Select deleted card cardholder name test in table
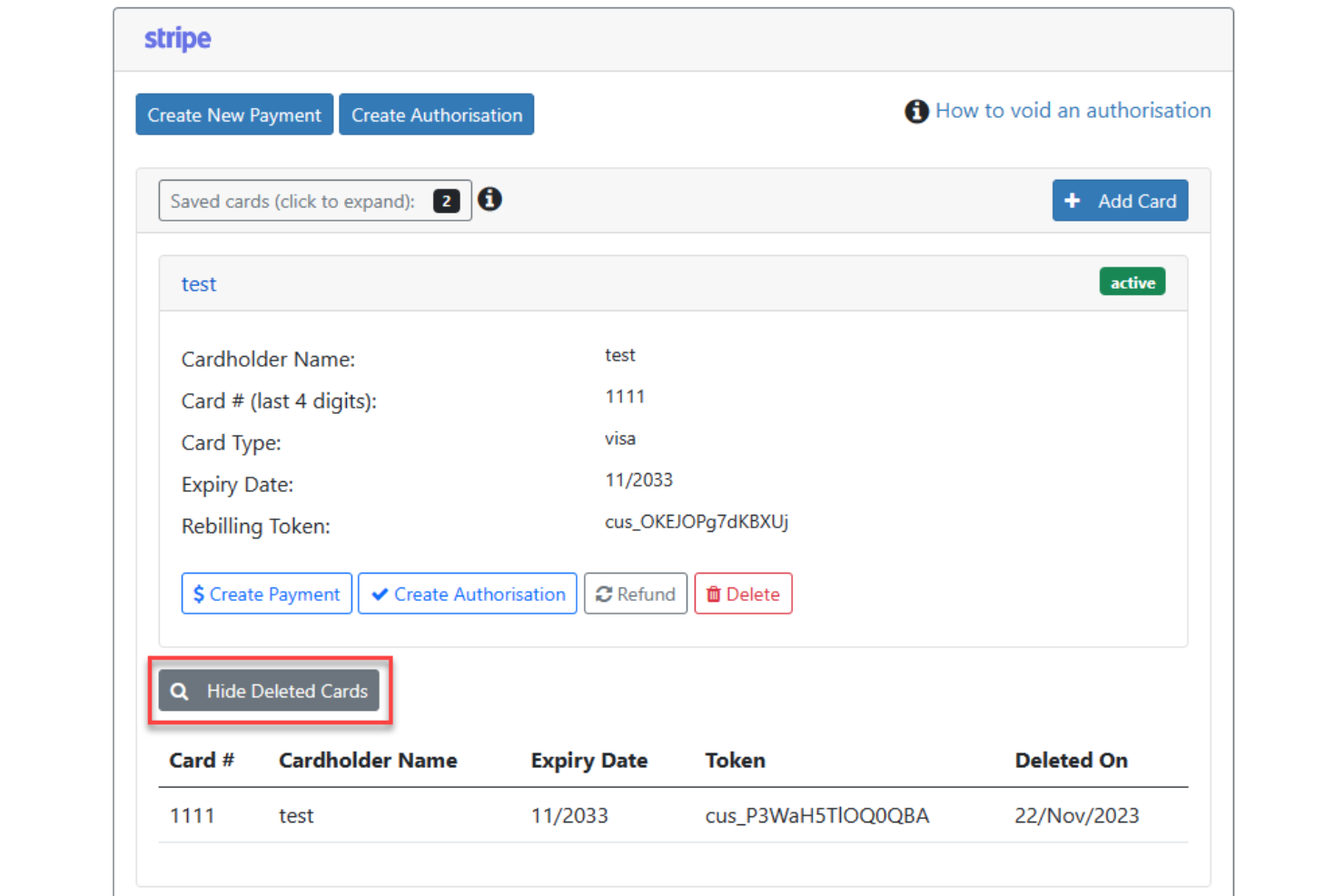1344x896 pixels. click(296, 816)
